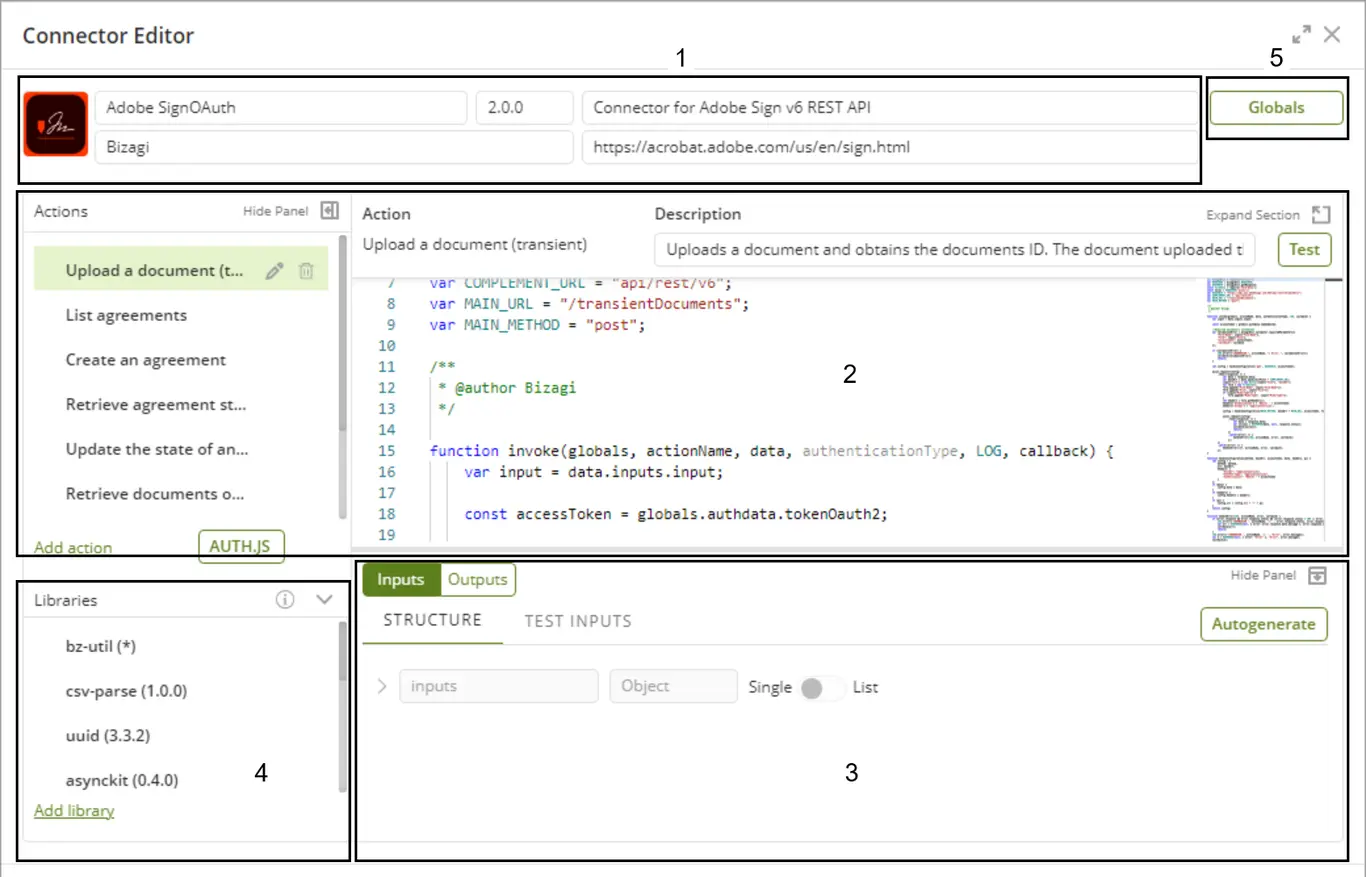The height and width of the screenshot is (877, 1366).
Task: Open the Object type field
Action: click(673, 686)
